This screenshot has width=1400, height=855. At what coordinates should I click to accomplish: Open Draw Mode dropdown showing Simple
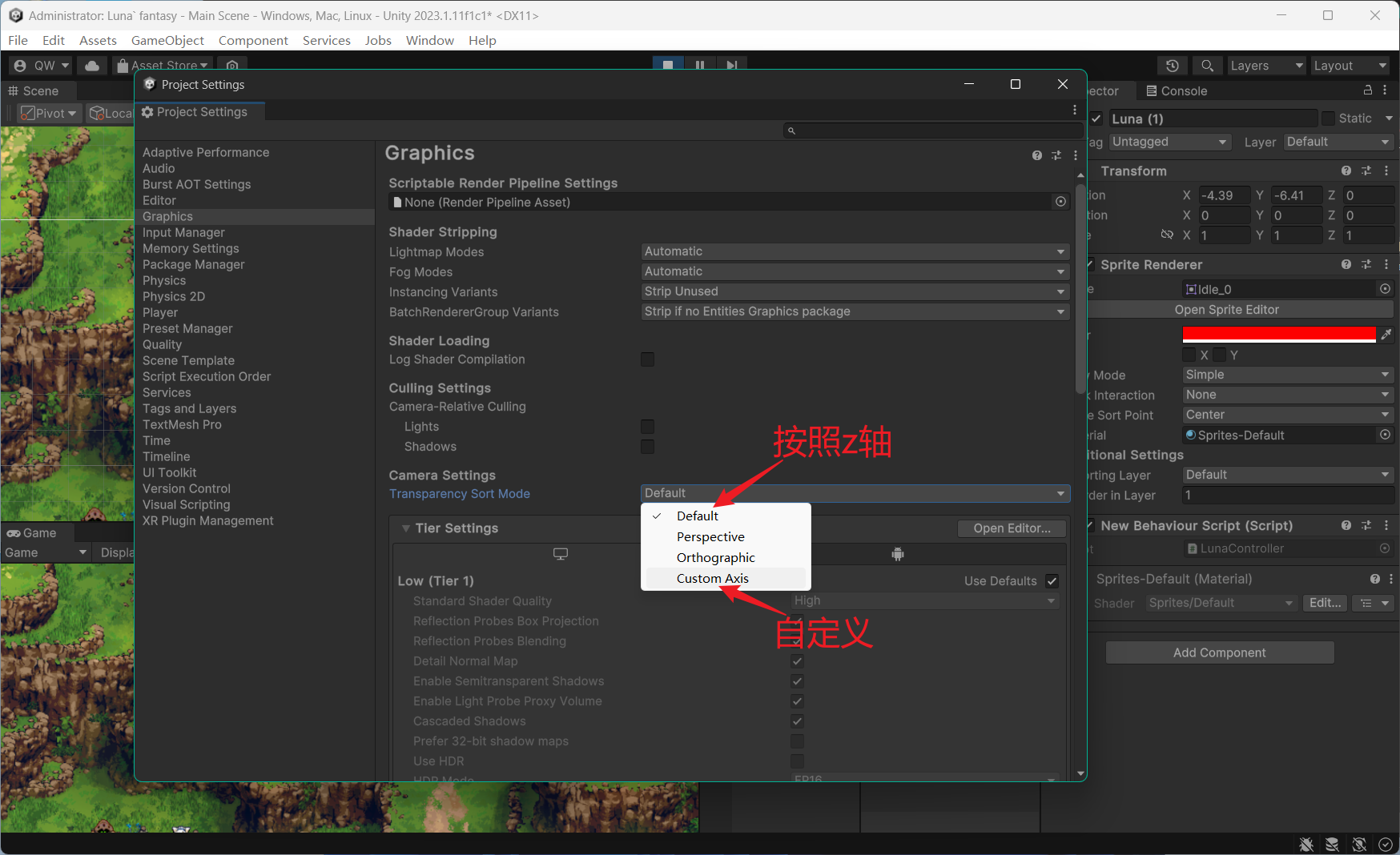1288,375
